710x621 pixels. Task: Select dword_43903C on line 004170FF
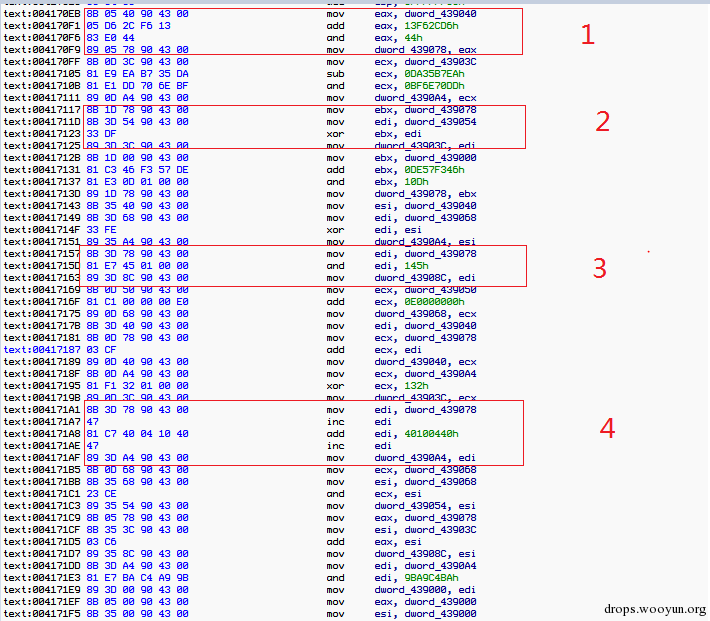440,62
